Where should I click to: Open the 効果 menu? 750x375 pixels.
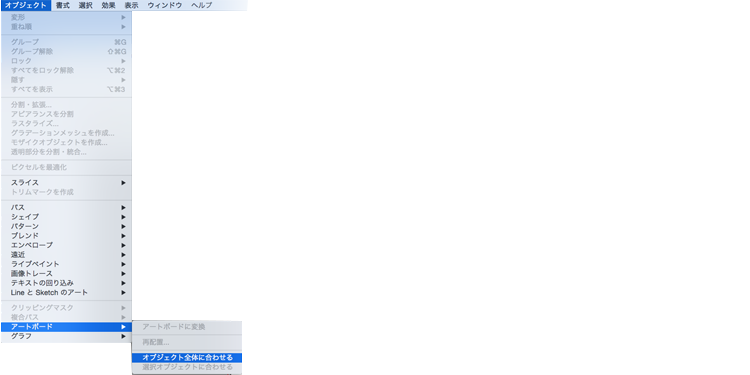(109, 5)
